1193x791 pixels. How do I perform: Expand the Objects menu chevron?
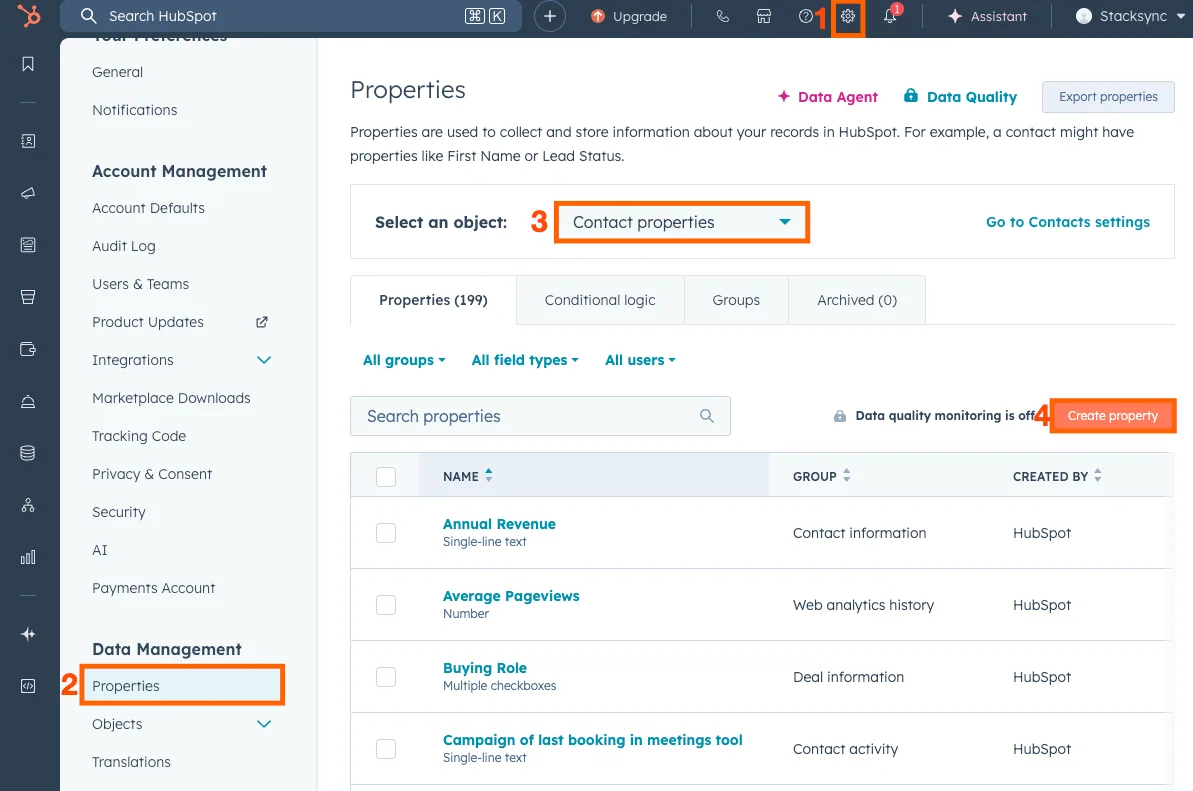(x=264, y=724)
